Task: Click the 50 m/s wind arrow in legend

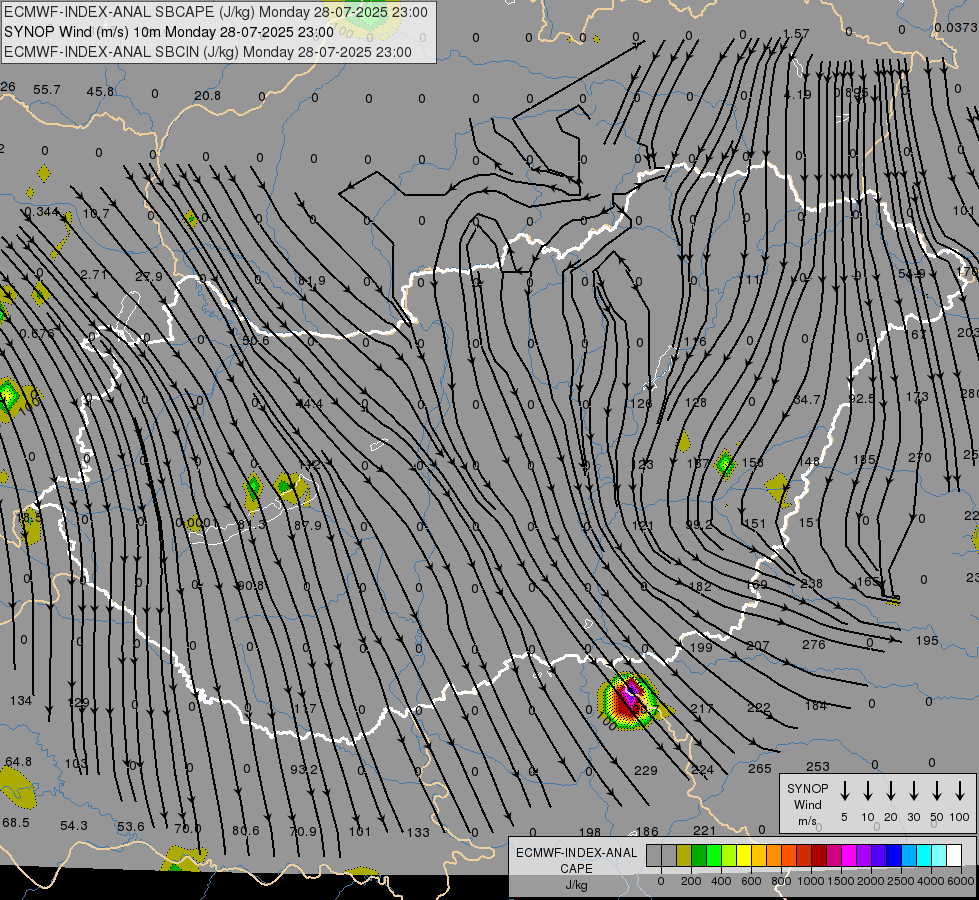Action: 937,791
